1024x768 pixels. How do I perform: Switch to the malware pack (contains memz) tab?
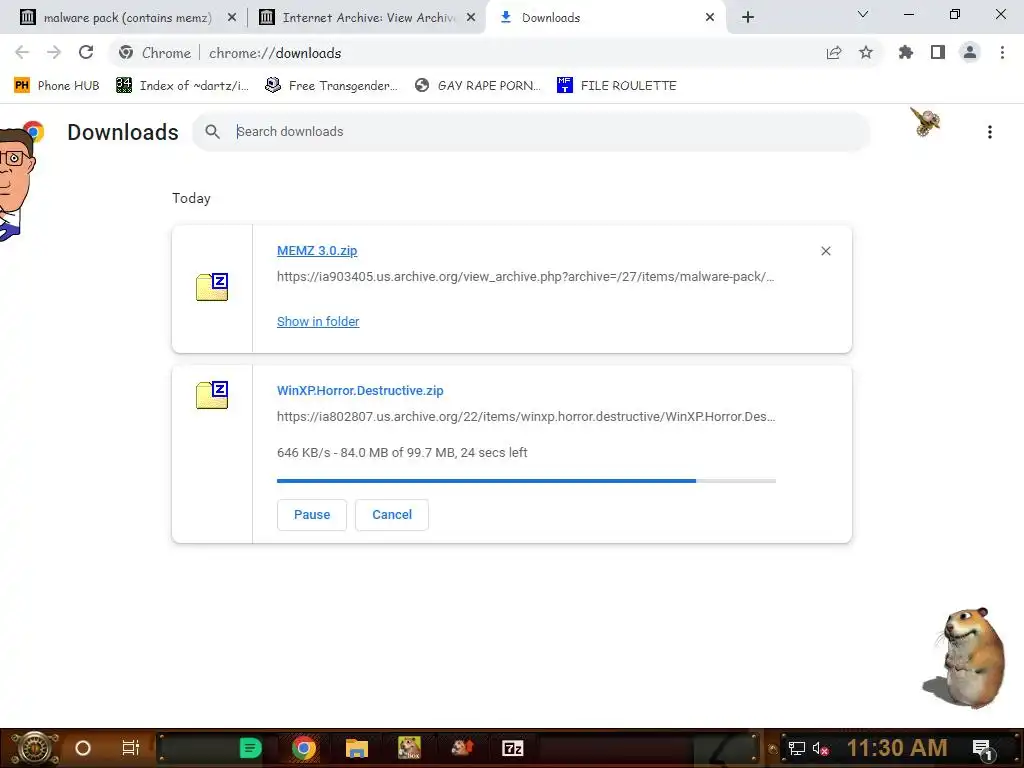[127, 18]
